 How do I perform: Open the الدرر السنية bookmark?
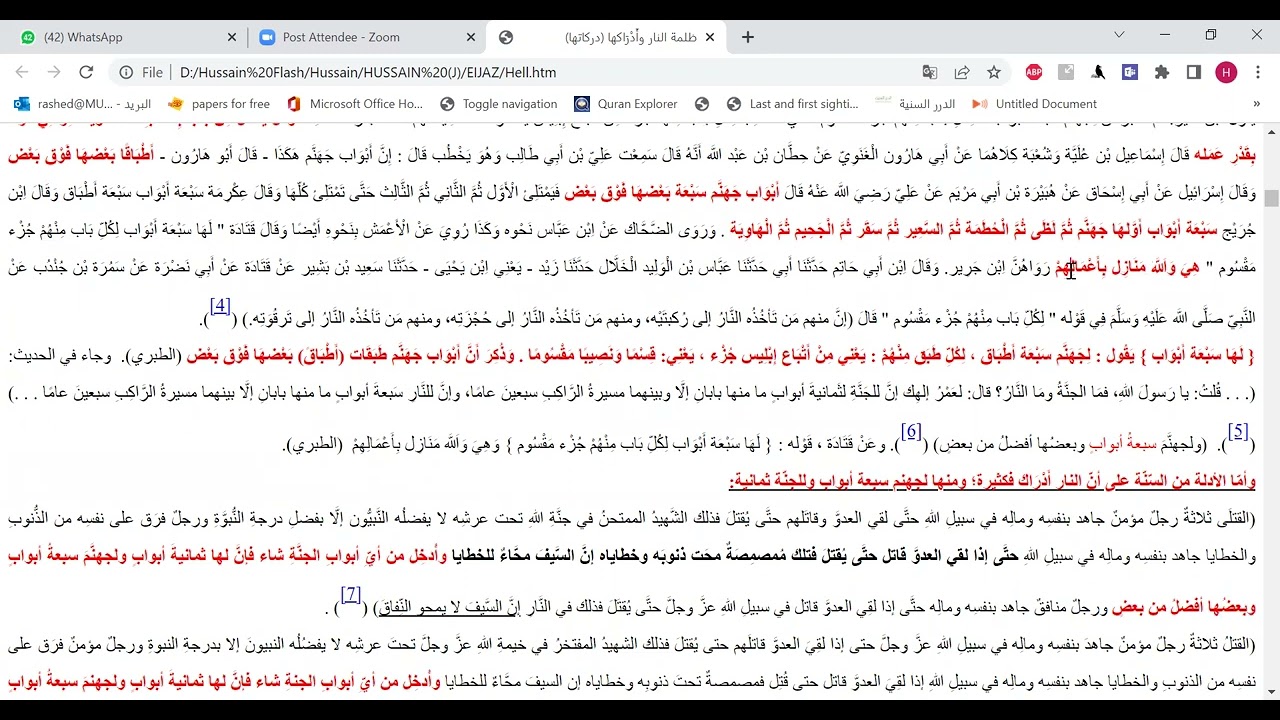tap(915, 104)
